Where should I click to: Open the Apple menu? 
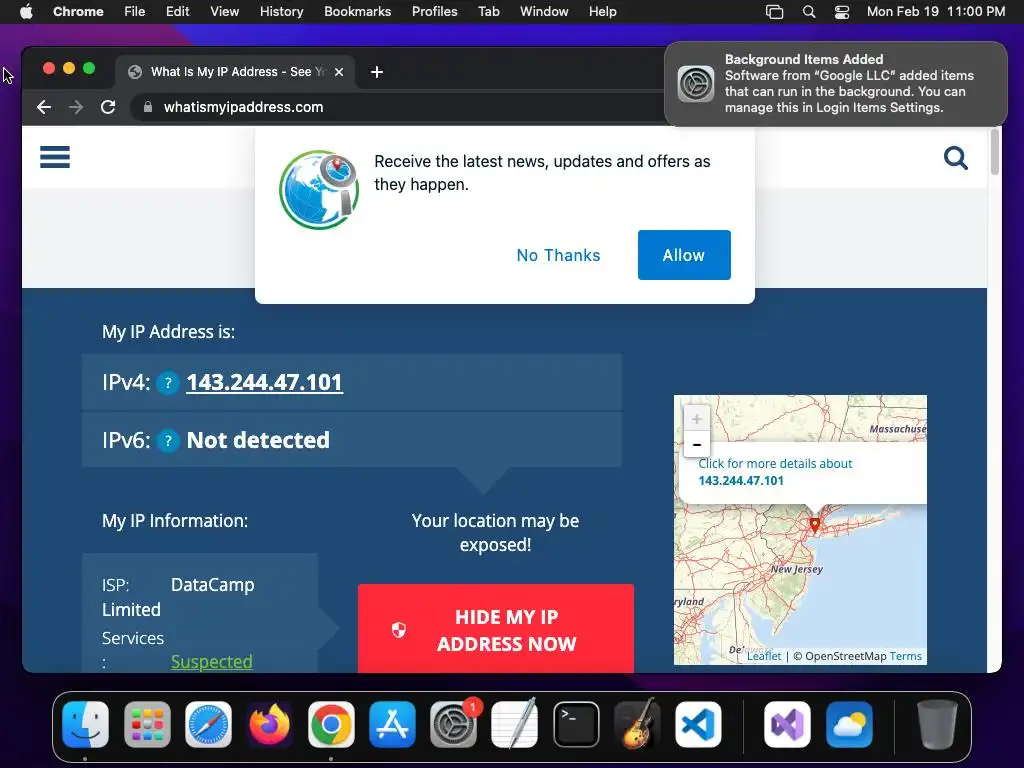[26, 12]
